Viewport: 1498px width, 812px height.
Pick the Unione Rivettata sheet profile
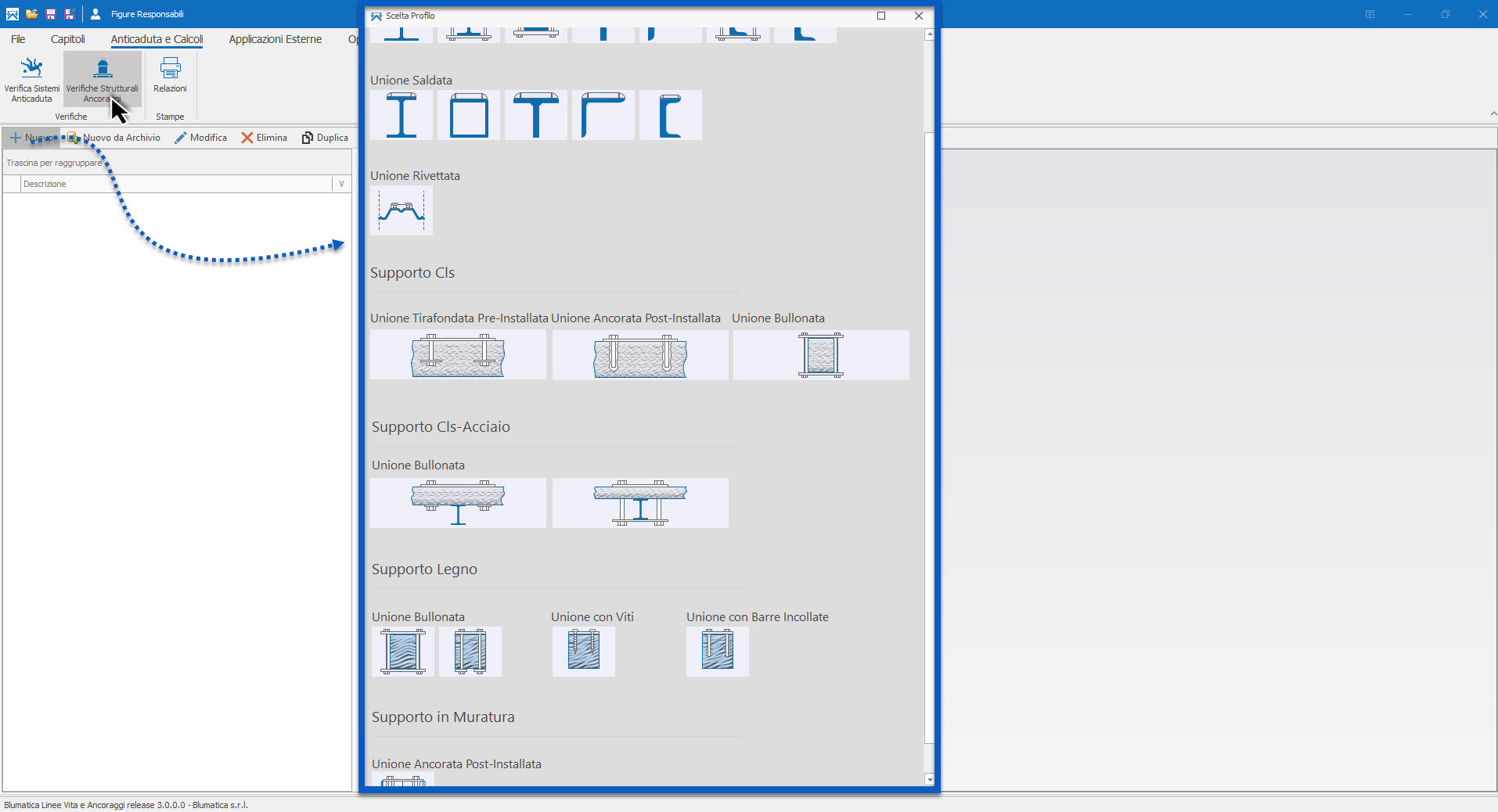tap(402, 211)
